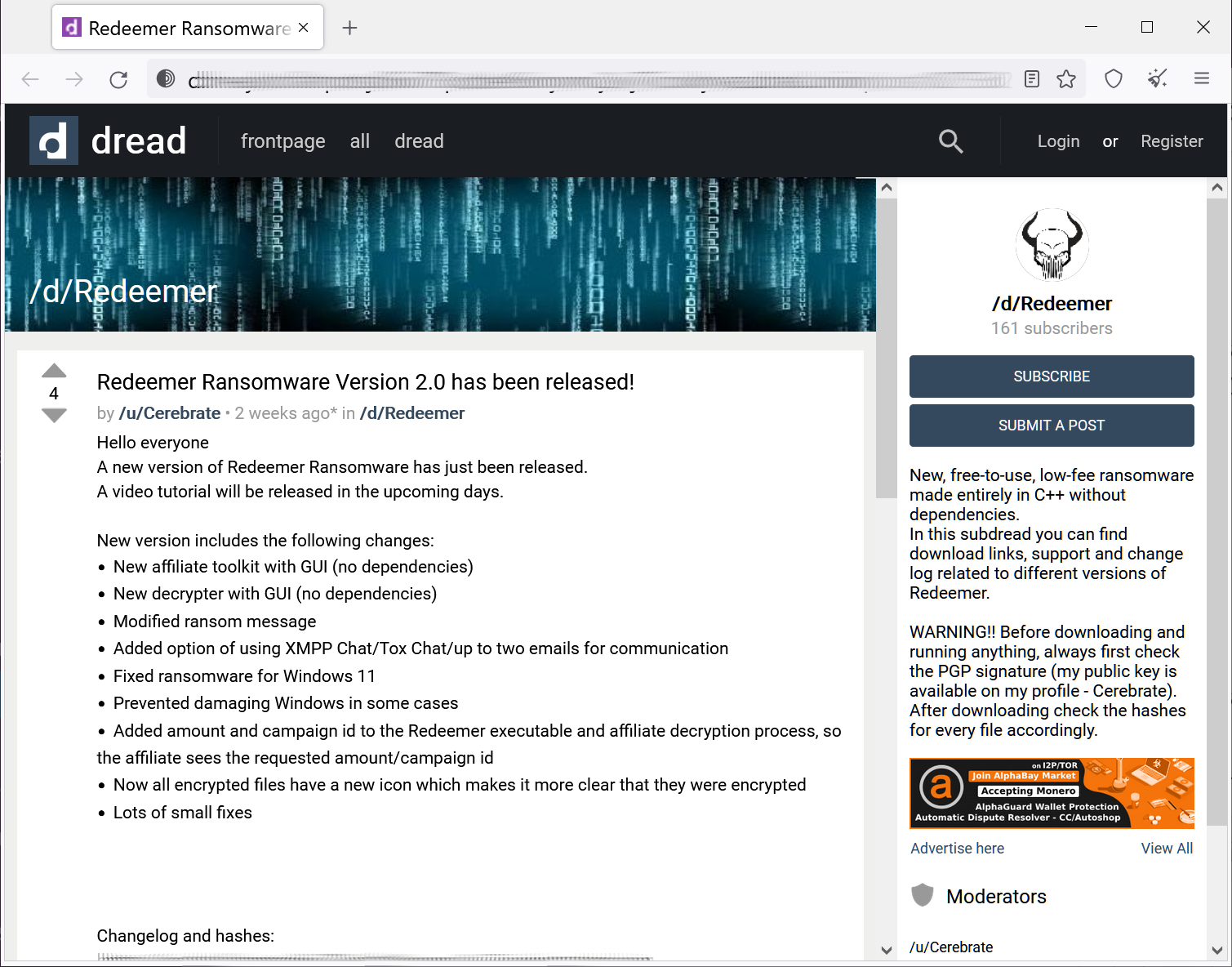Click the Register link
This screenshot has height=967, width=1232.
point(1172,141)
